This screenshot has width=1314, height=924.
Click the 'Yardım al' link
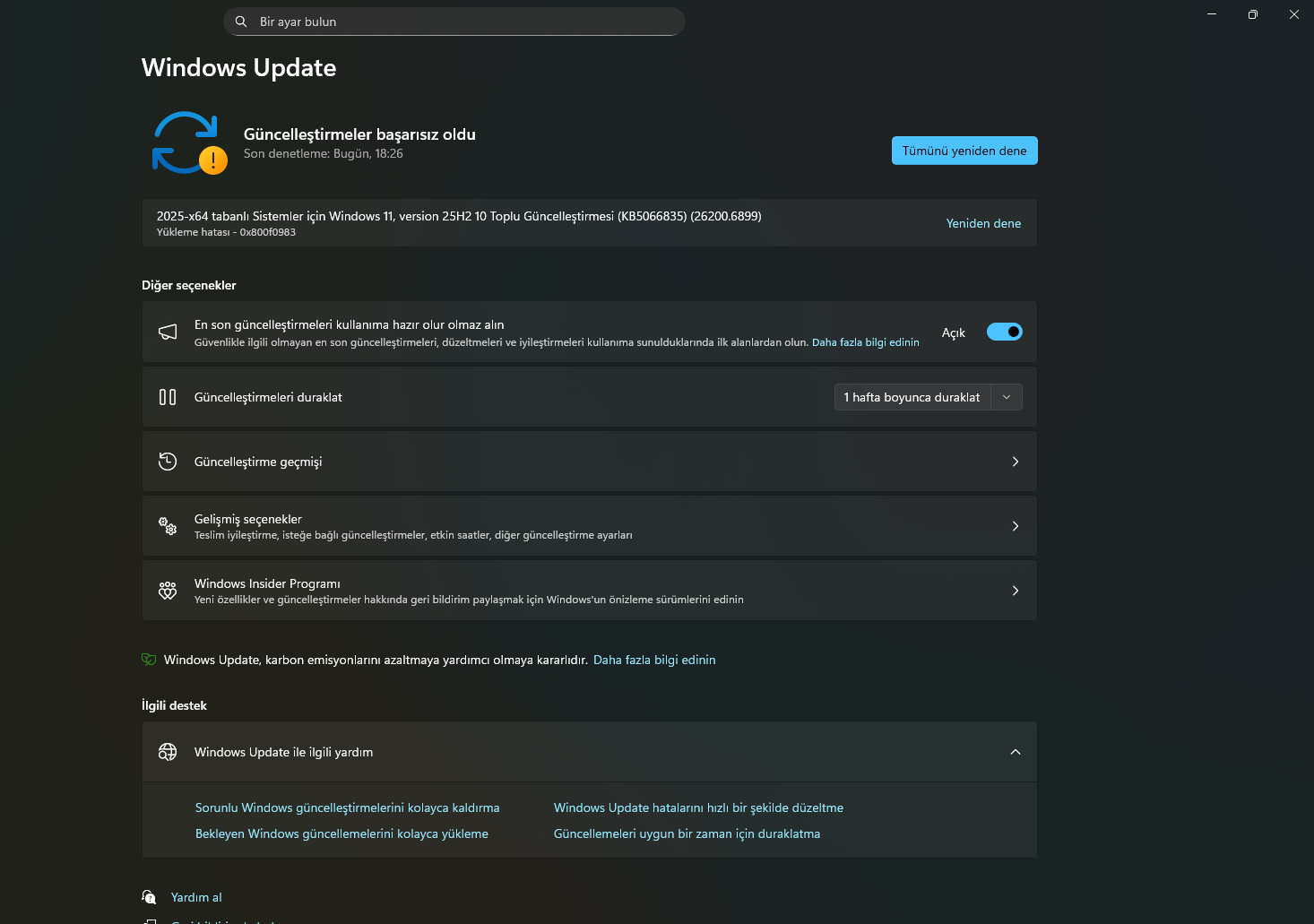[x=196, y=897]
